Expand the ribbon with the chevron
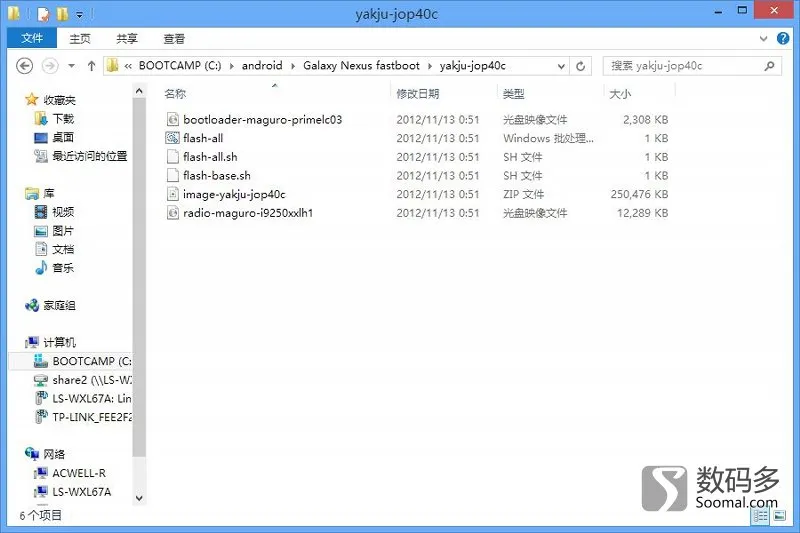This screenshot has width=800, height=533. click(763, 38)
